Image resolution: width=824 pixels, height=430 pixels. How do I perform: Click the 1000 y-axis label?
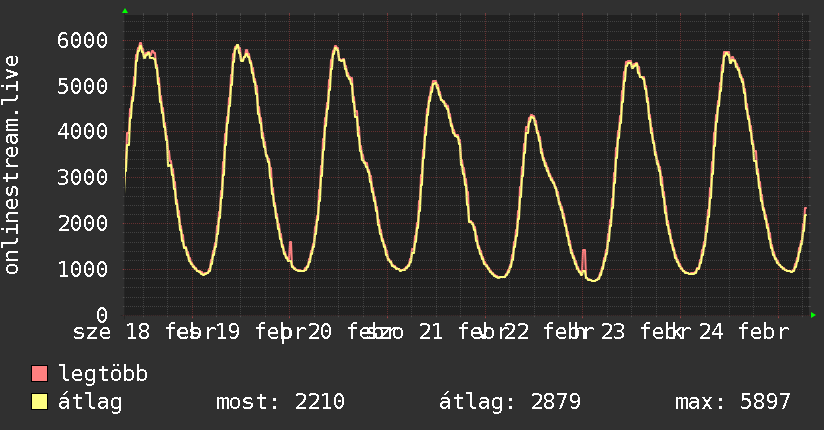(x=83, y=269)
